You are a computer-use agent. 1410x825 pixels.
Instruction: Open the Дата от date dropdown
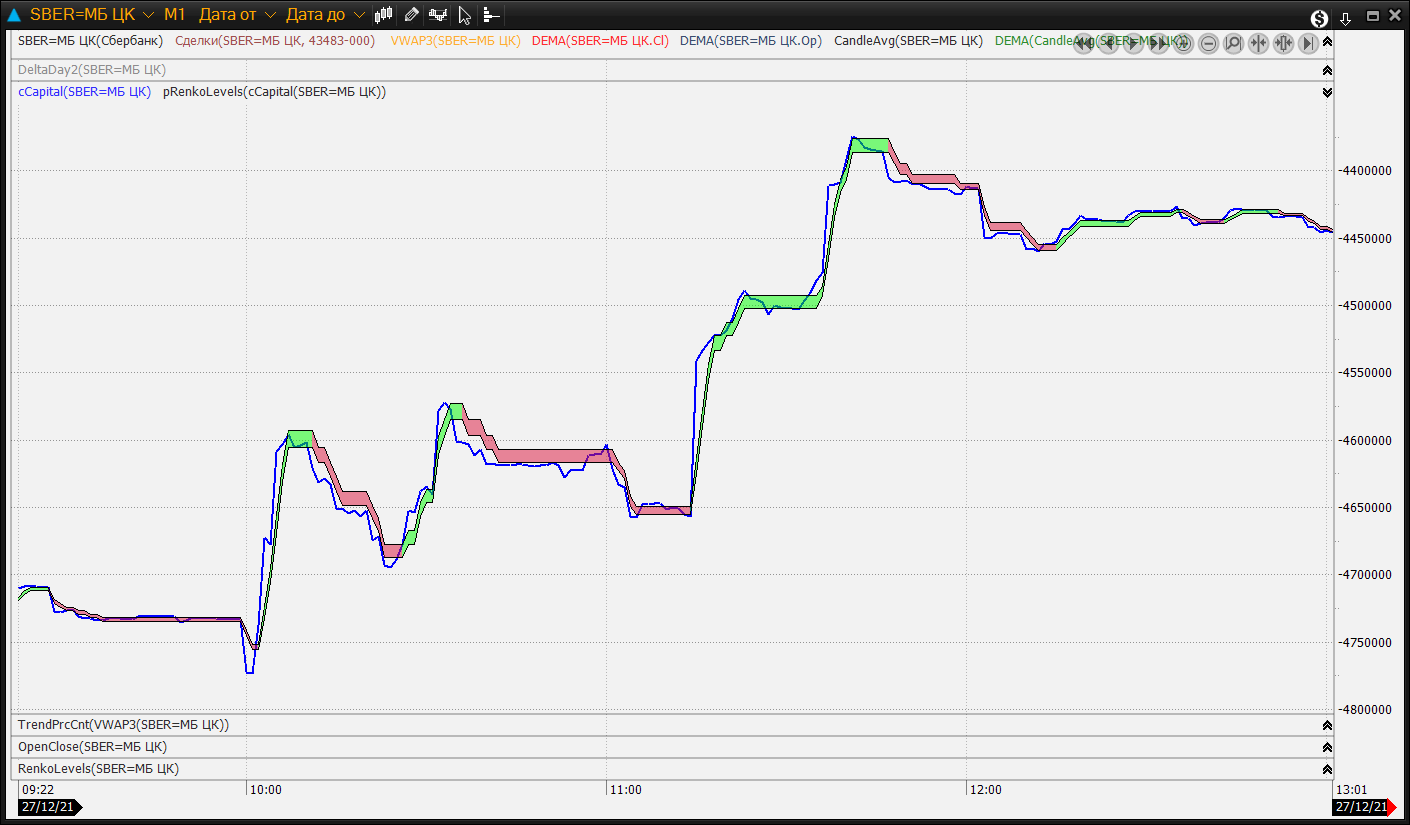click(x=270, y=15)
